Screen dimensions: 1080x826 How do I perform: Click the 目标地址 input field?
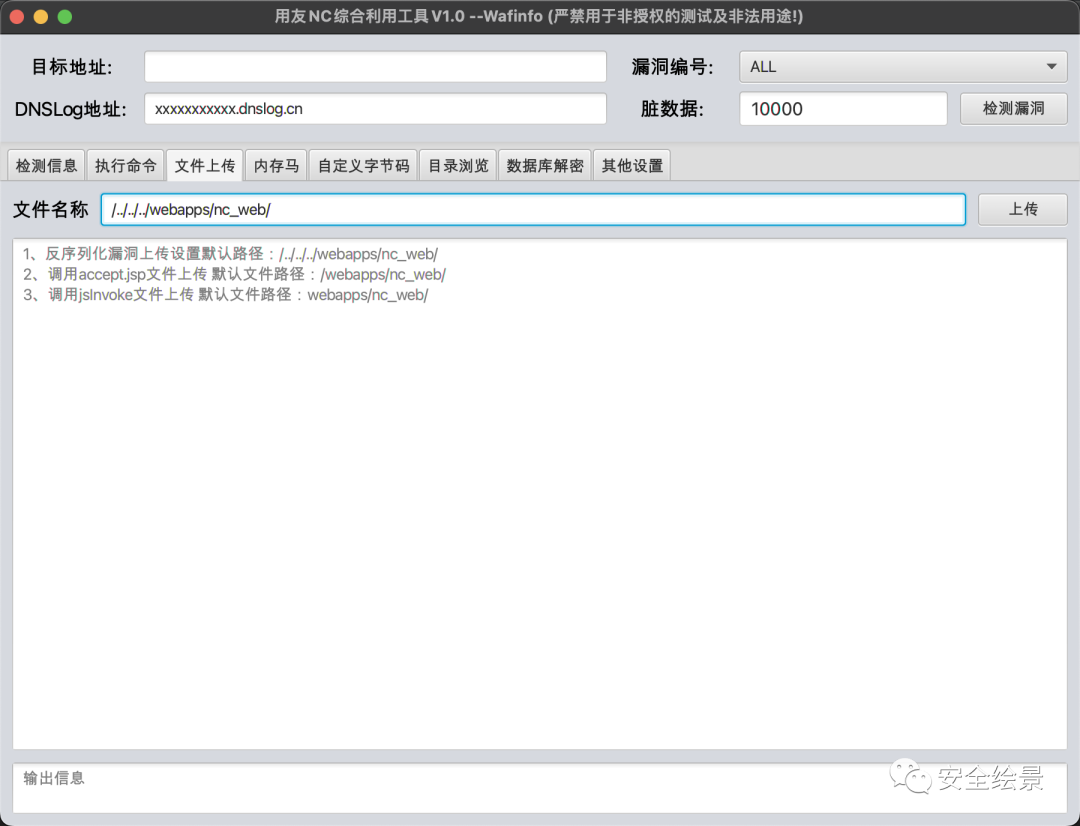click(375, 67)
